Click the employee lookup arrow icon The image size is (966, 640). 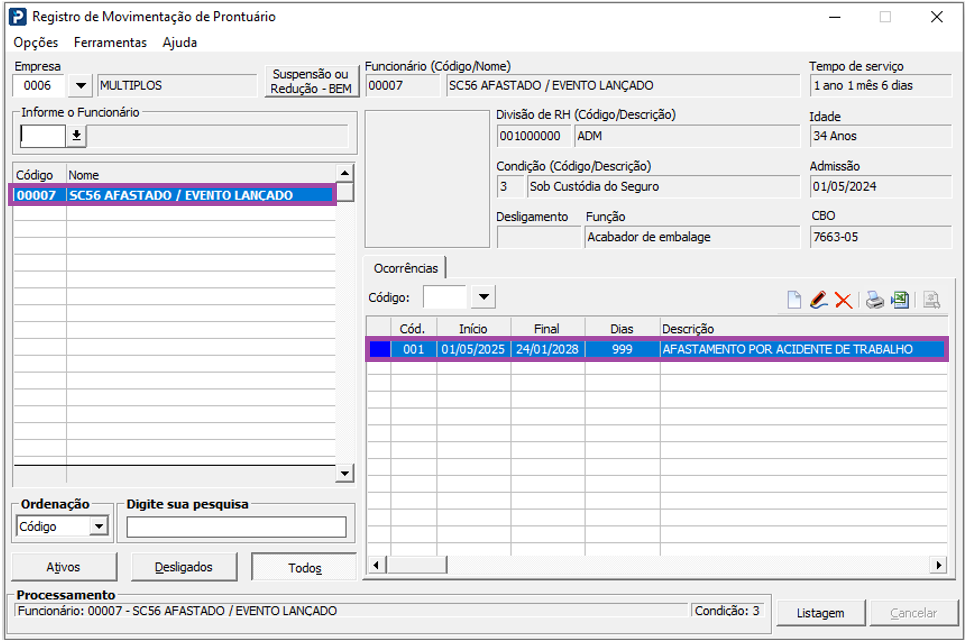(x=76, y=136)
